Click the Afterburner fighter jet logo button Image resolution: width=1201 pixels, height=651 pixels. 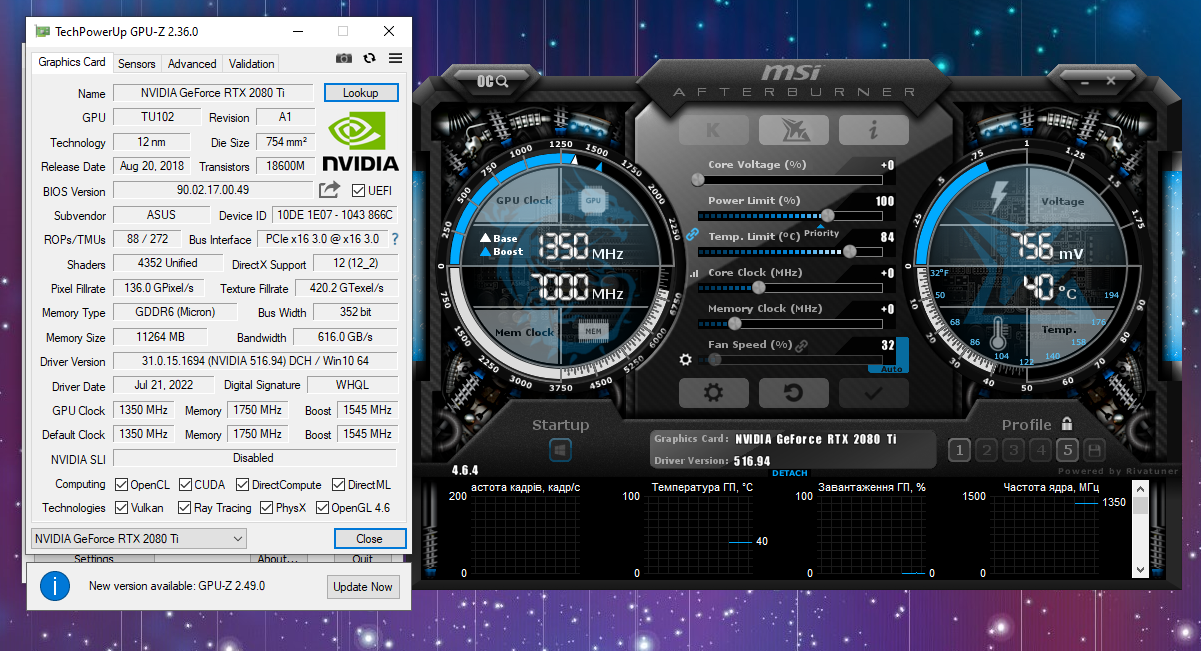pos(793,129)
